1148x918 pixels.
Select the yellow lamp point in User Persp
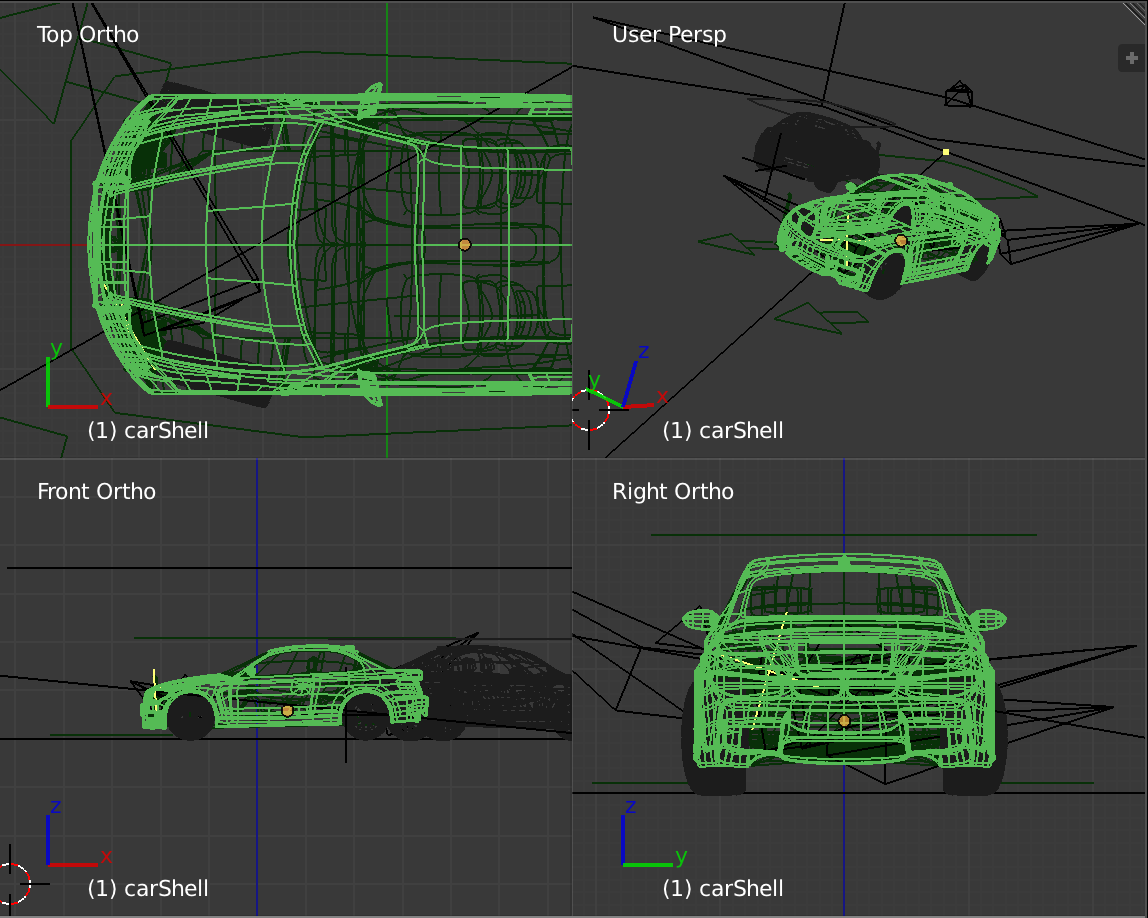tap(945, 152)
